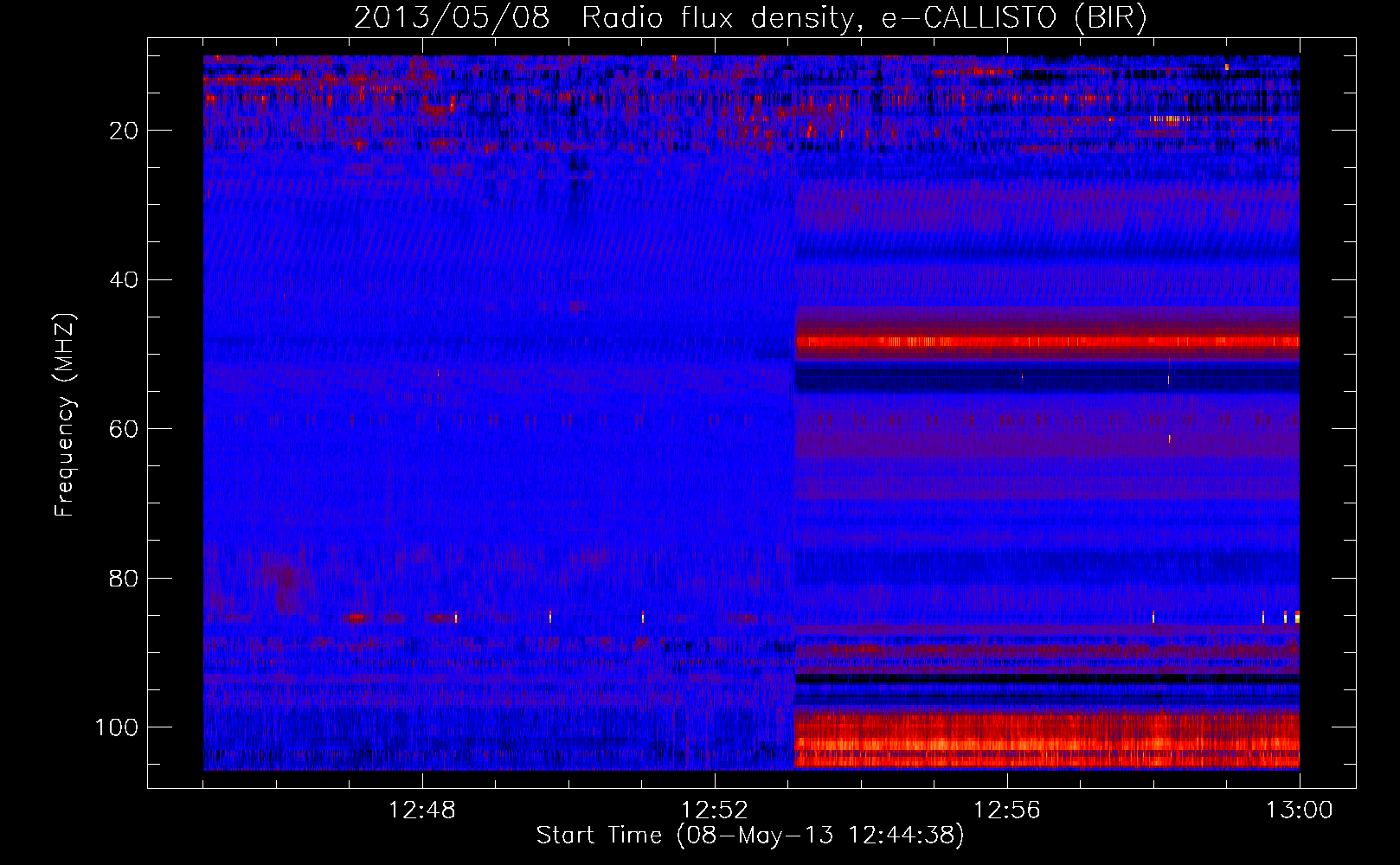Click the '100' frequency tick label
Image resolution: width=1400 pixels, height=865 pixels.
117,727
